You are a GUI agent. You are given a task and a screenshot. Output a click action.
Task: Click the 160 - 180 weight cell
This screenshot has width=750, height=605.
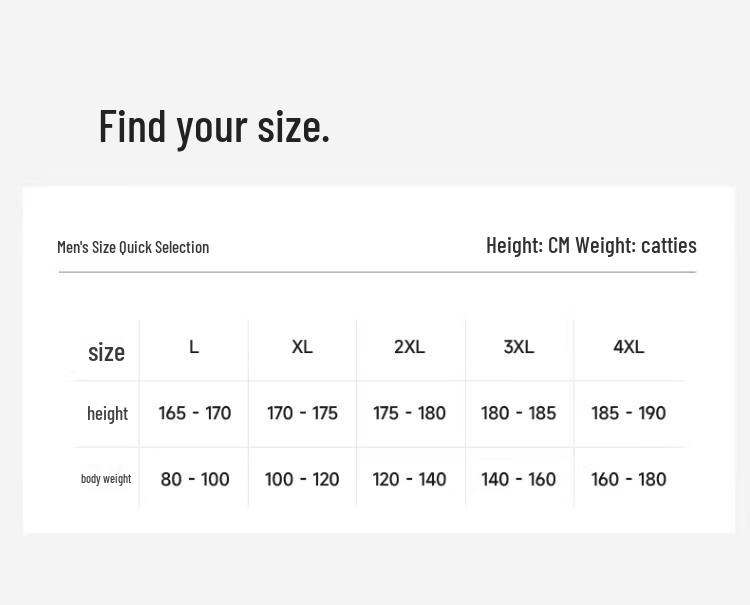[x=628, y=480]
